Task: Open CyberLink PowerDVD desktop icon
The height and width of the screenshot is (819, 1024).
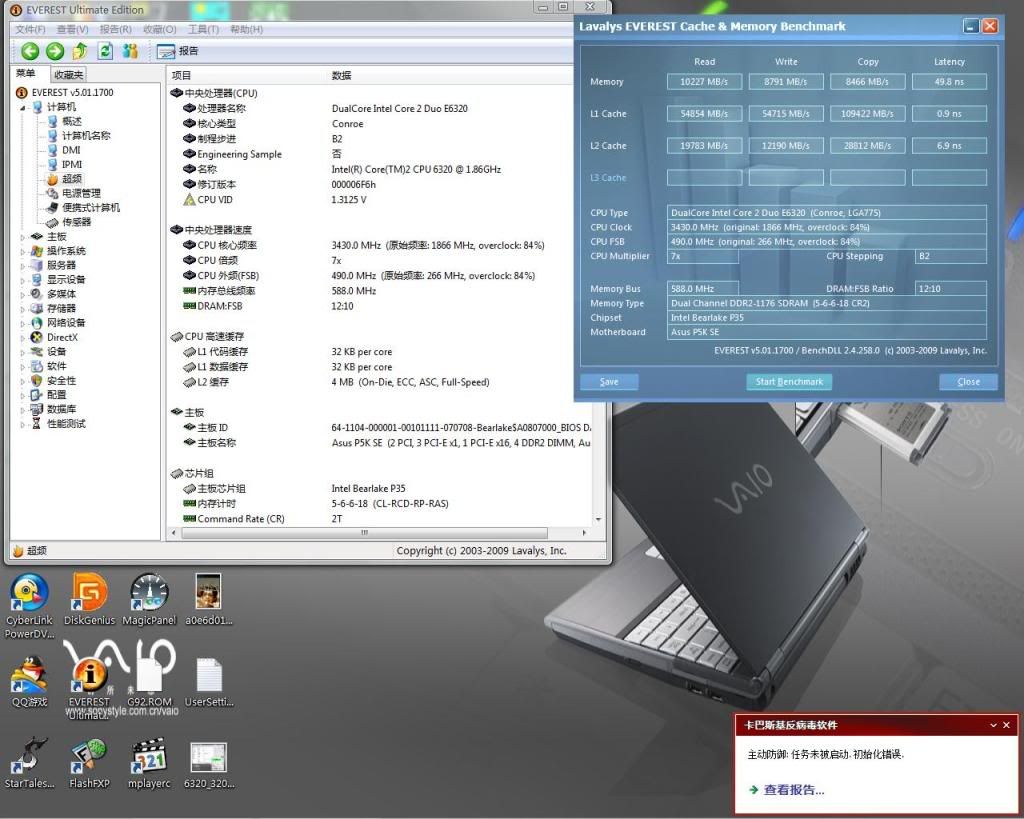Action: pos(29,595)
